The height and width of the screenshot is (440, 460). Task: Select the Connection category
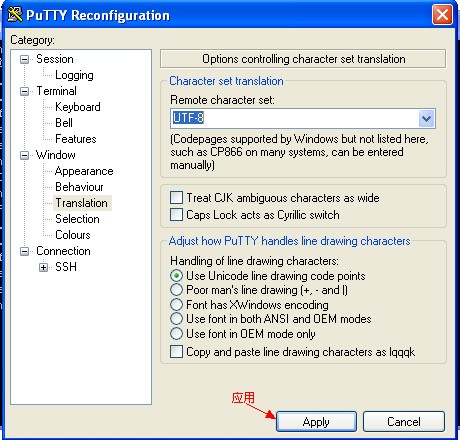pos(63,251)
